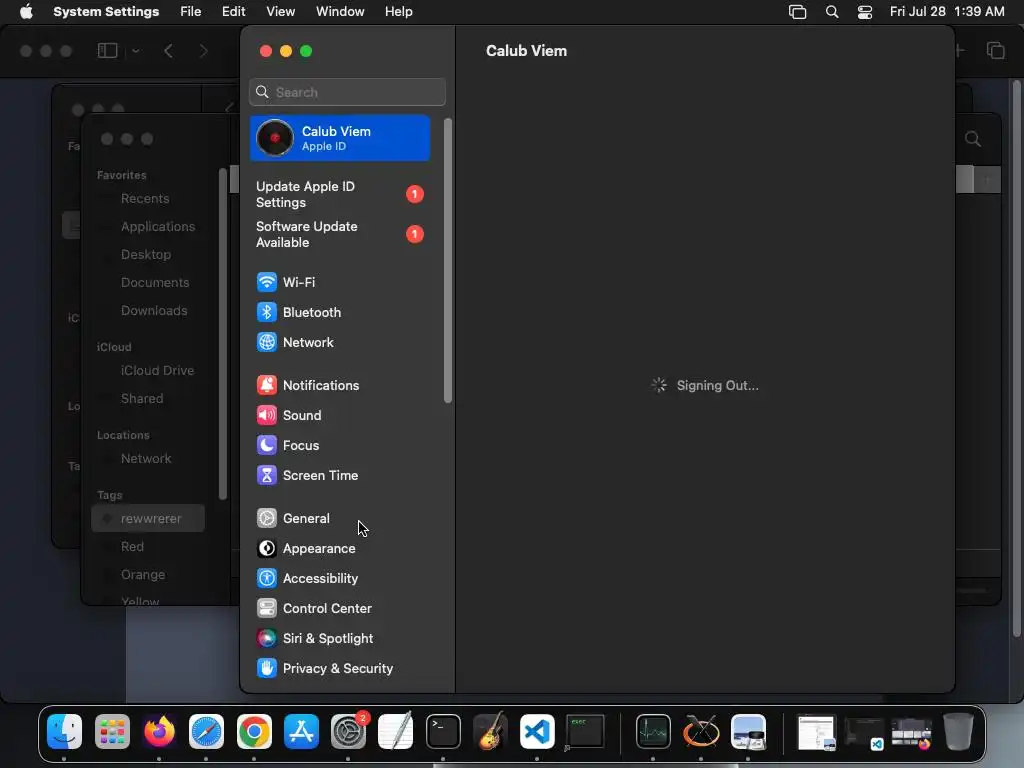
Task: Click the System Settings sidebar scrollbar
Action: pyautogui.click(x=447, y=261)
